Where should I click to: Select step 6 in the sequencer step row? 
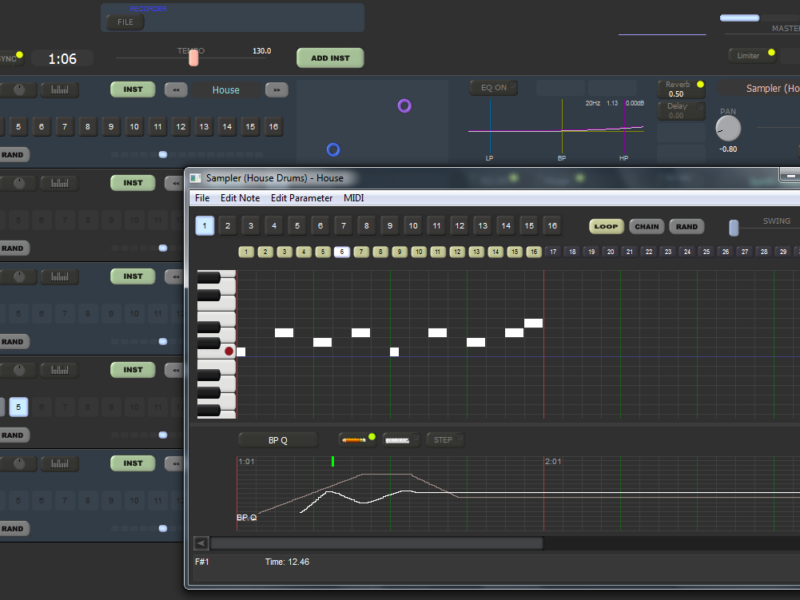(x=342, y=252)
